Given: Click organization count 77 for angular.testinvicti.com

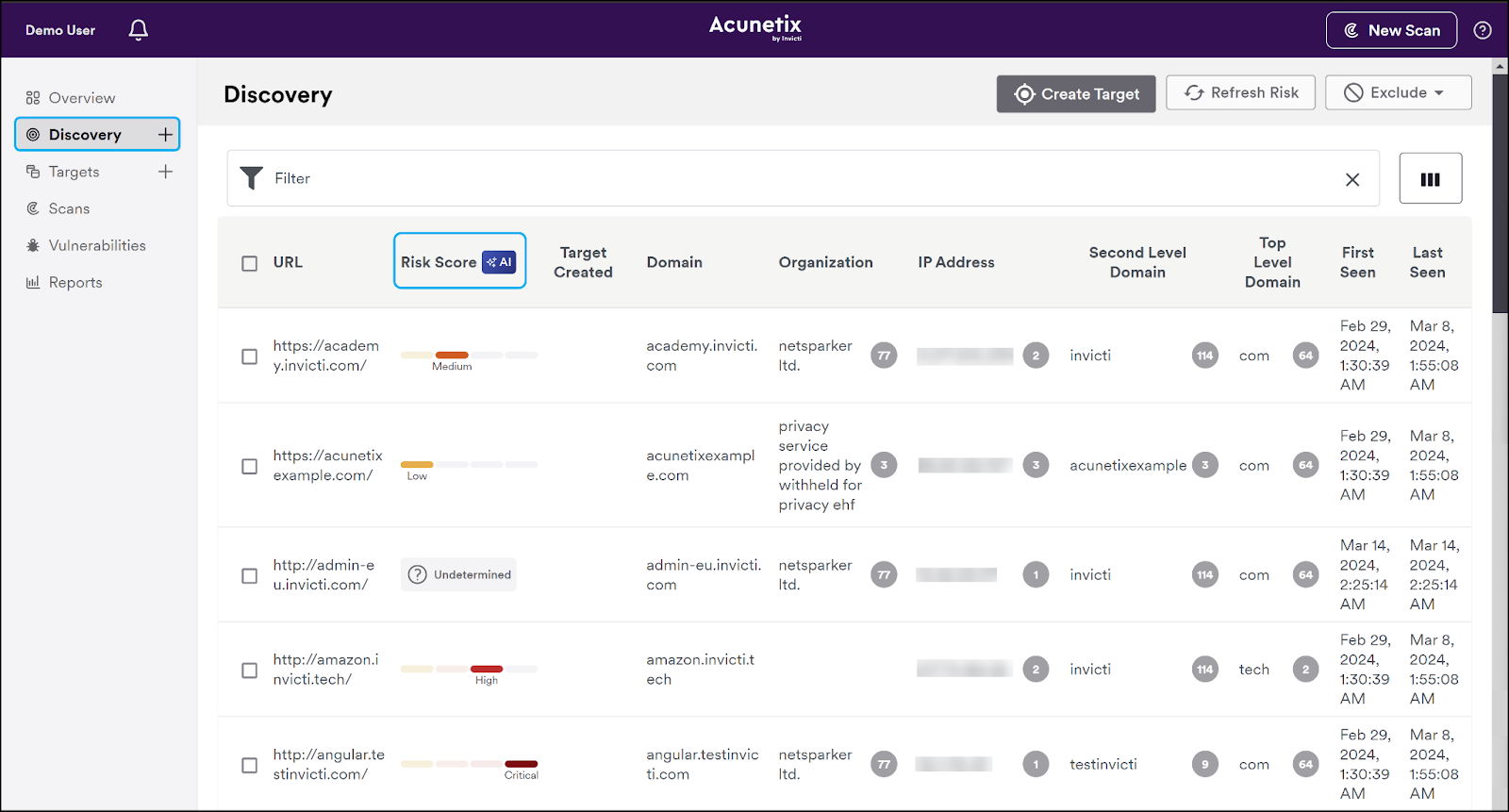Looking at the screenshot, I should [x=884, y=765].
